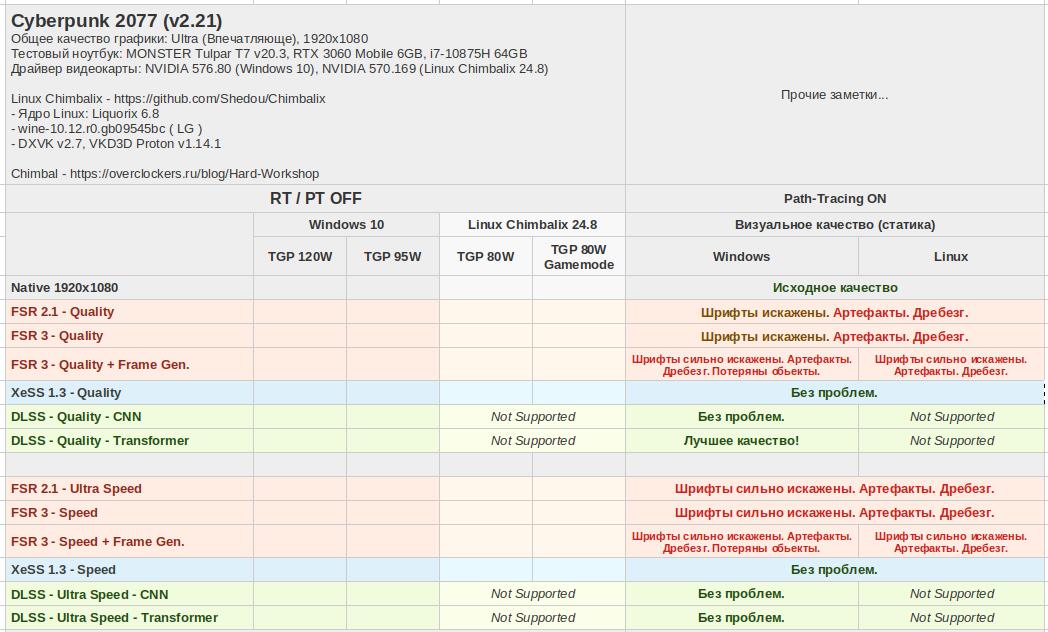Click the "Native 1920x1080" row label

click(65, 288)
